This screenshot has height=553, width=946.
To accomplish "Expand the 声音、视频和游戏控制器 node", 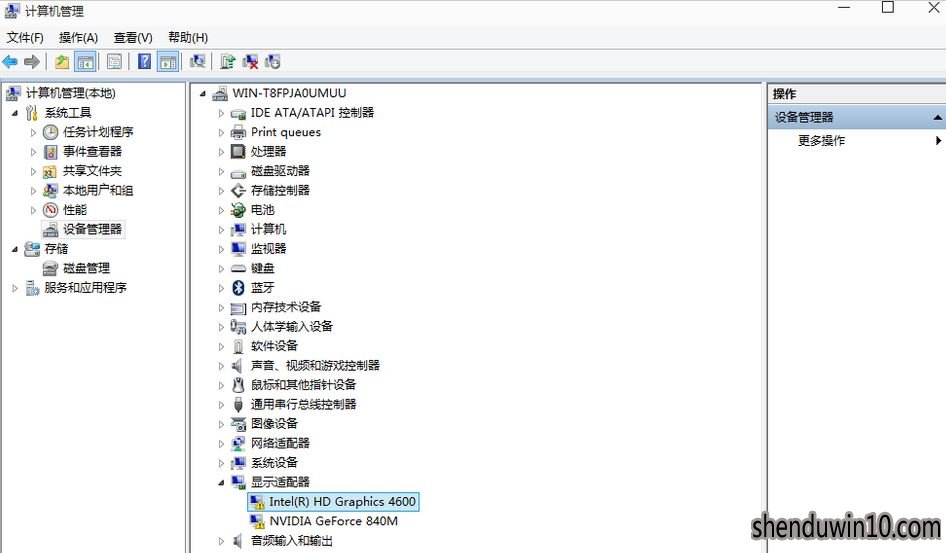I will [x=221, y=365].
